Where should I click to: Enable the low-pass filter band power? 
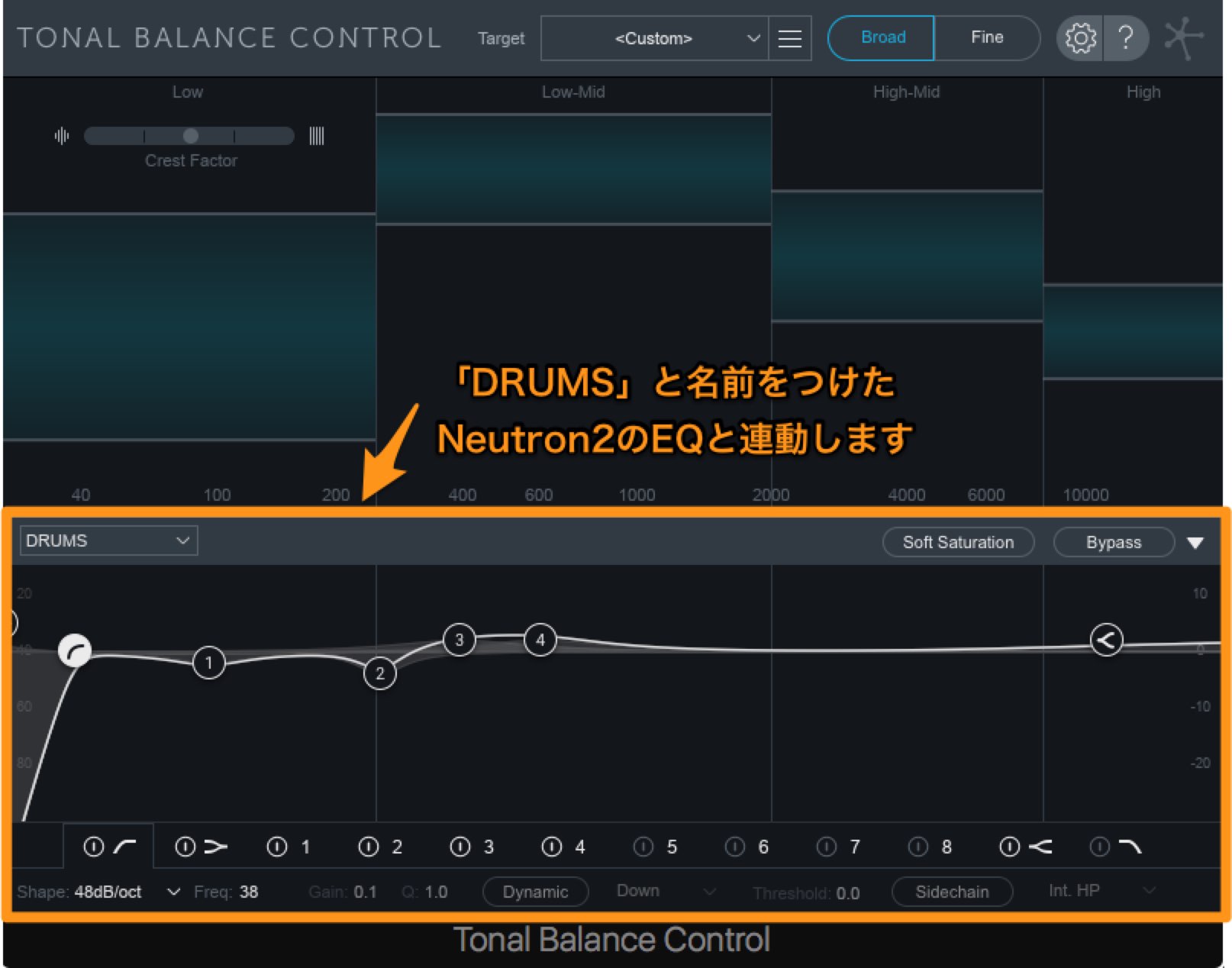1099,847
